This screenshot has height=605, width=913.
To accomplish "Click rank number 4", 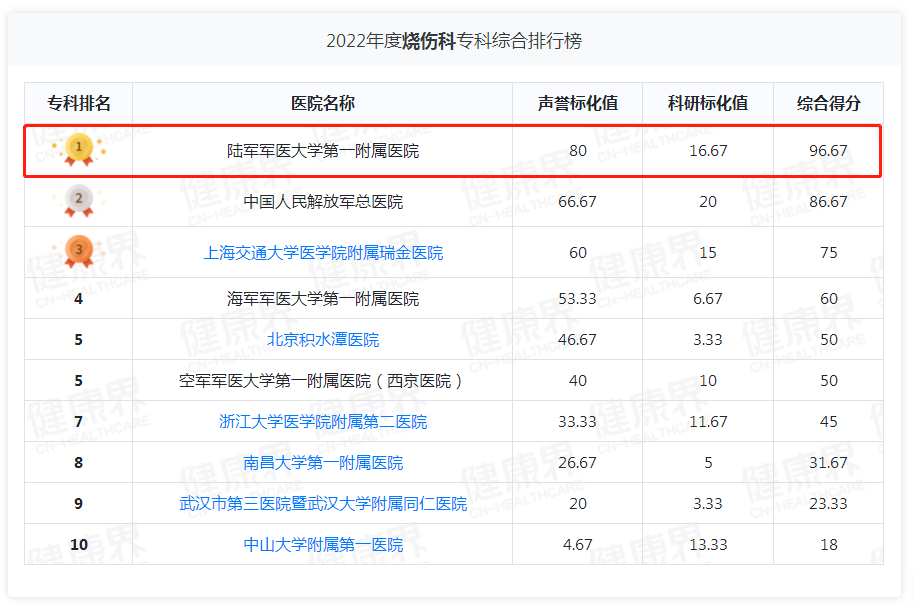I will click(79, 299).
